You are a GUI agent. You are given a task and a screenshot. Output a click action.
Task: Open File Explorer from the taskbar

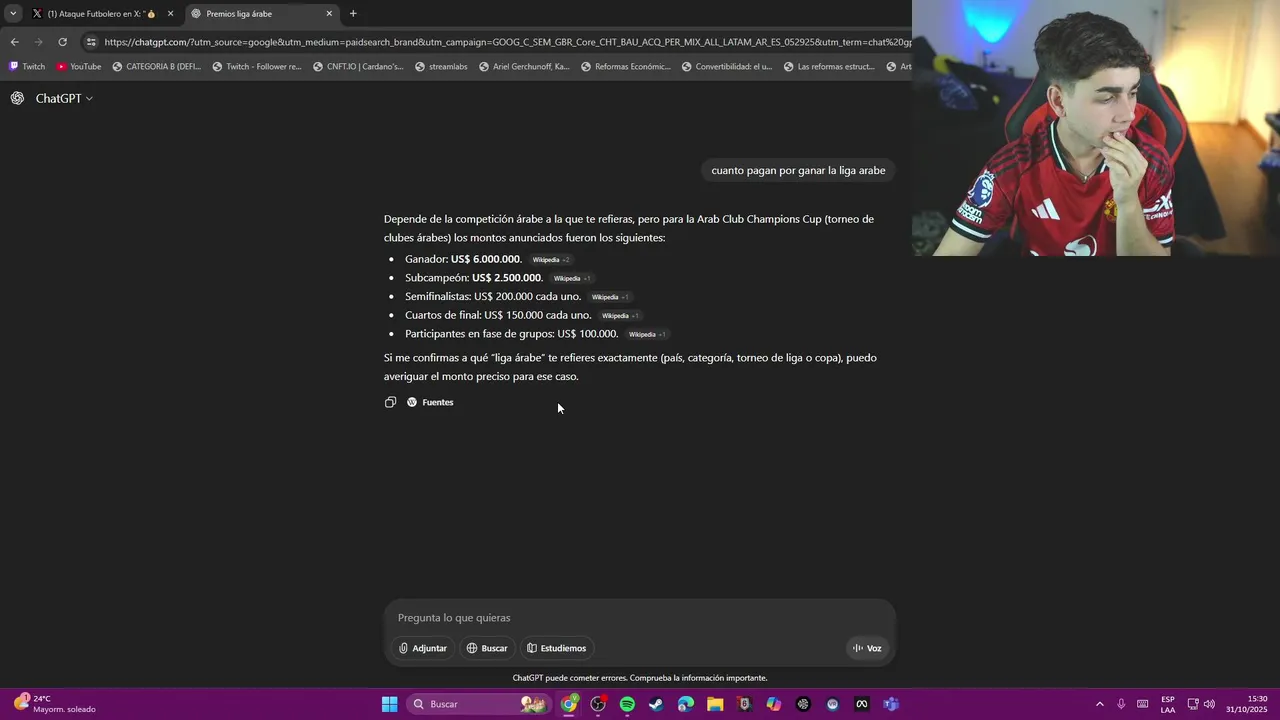pos(715,704)
